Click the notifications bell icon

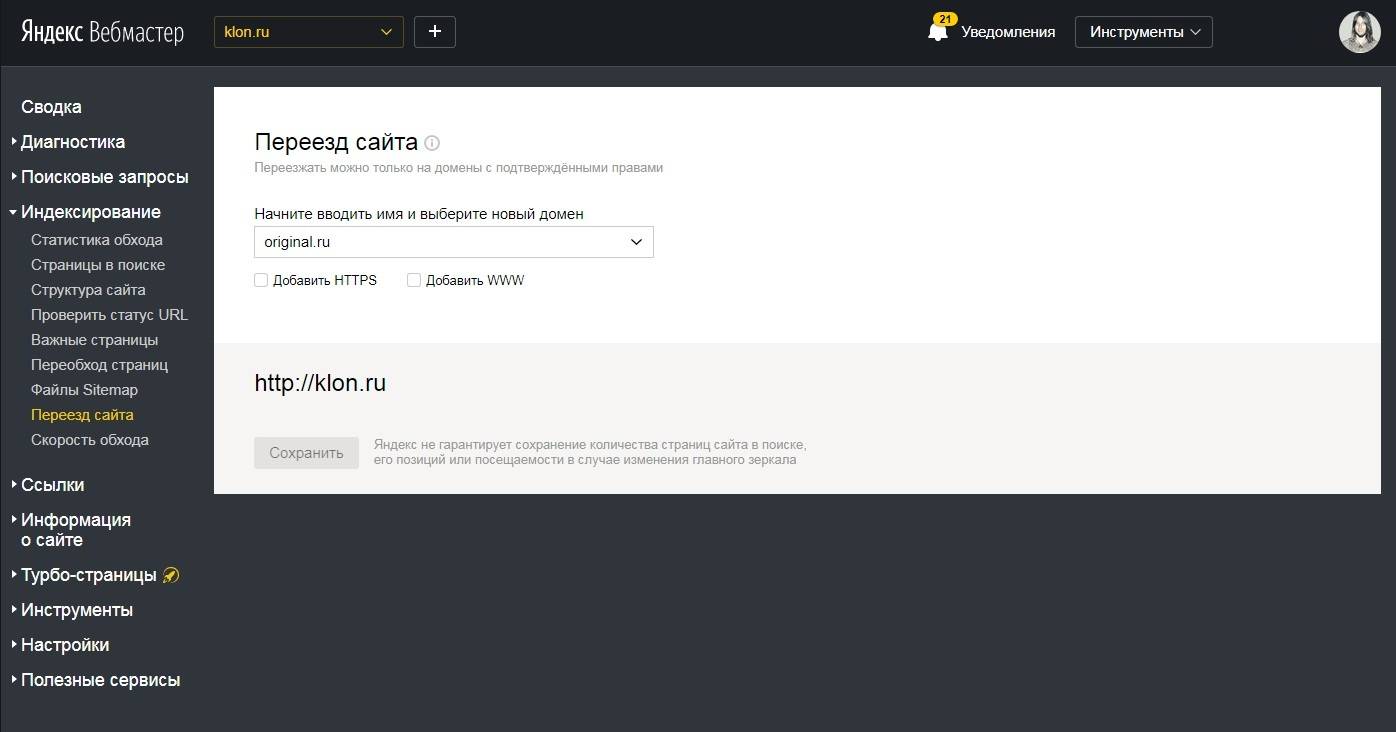(x=938, y=32)
